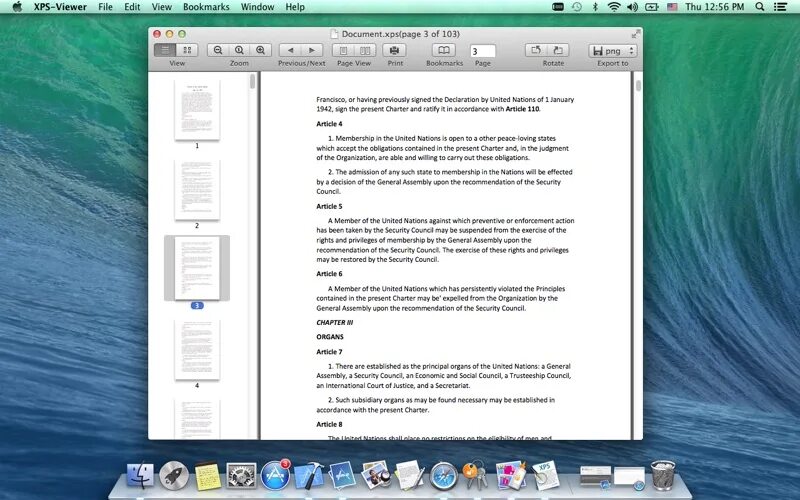This screenshot has height=500, width=800.
Task: Select single page view
Action: pyautogui.click(x=343, y=50)
